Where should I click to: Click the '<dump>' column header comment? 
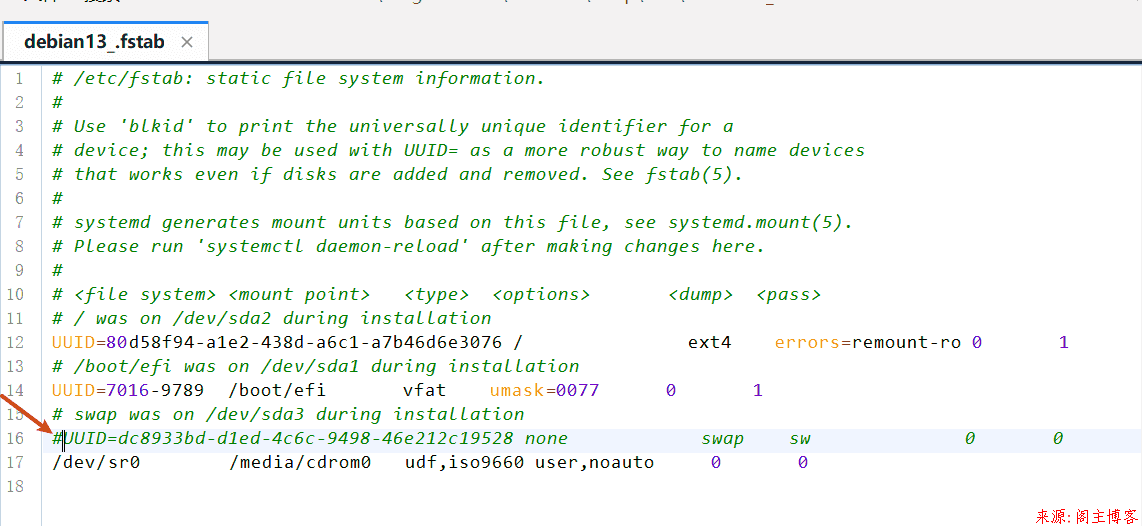(x=701, y=294)
